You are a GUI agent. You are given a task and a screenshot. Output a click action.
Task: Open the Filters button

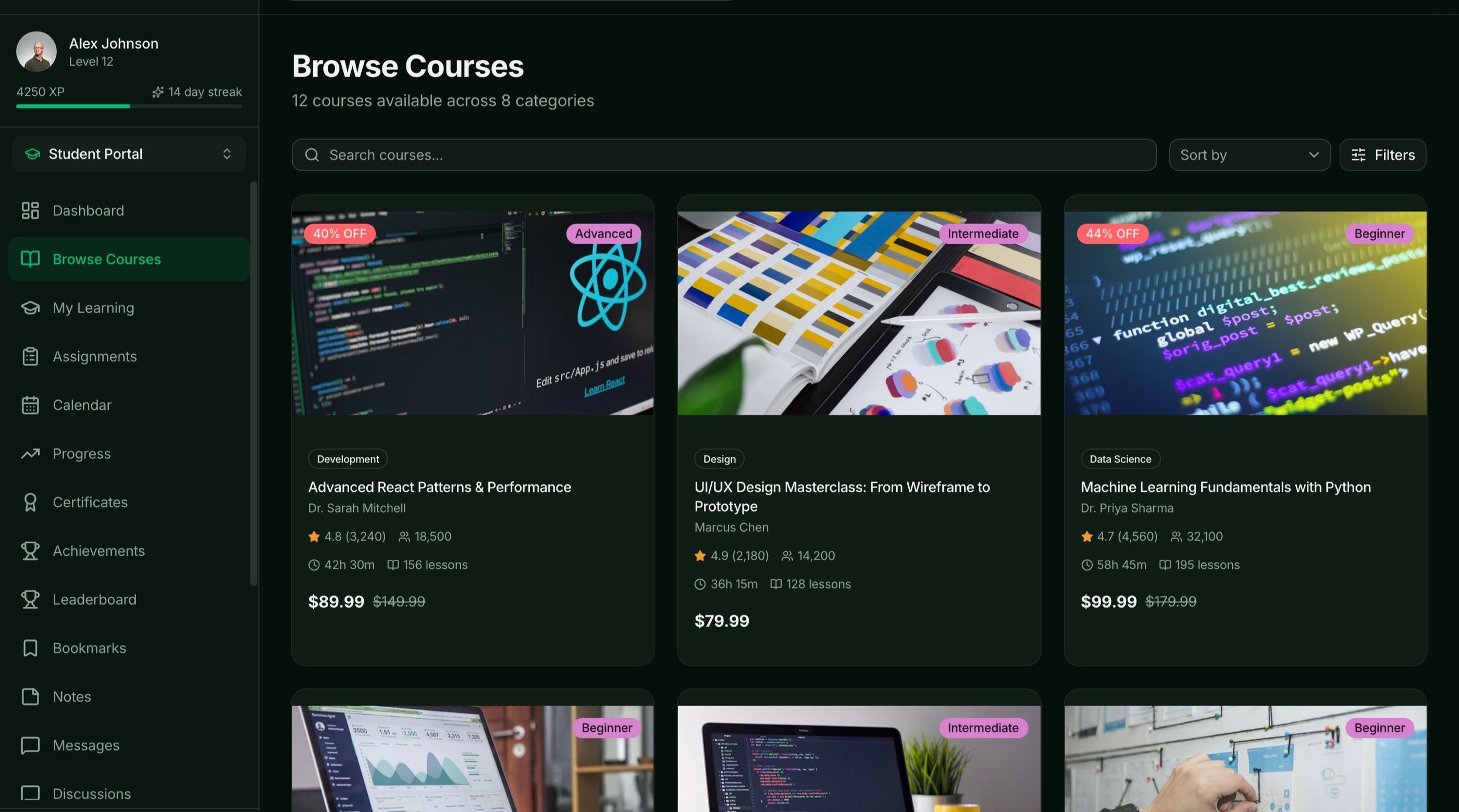[1382, 155]
